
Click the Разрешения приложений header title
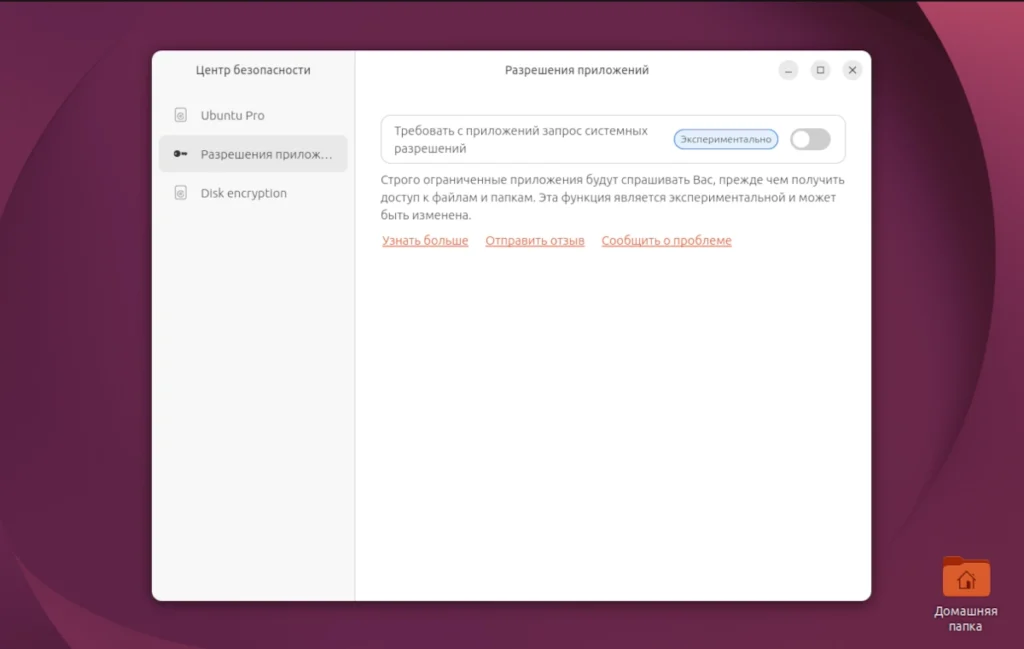coord(577,70)
